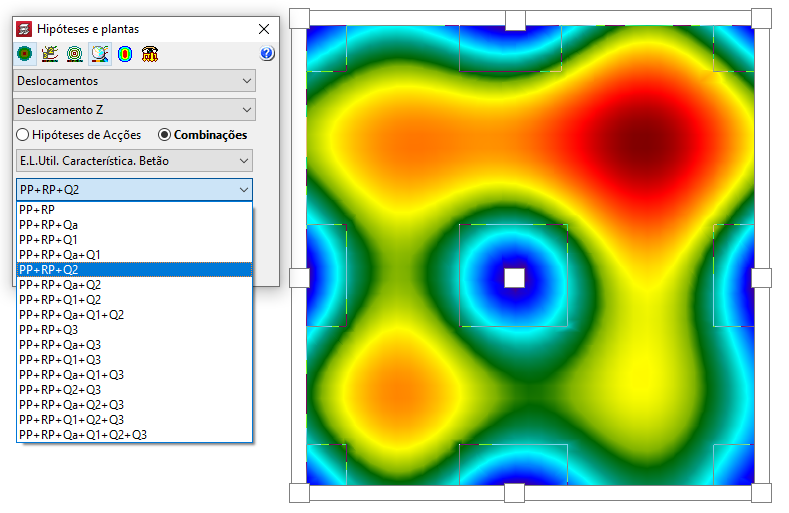Select the filled isovalues map icon
This screenshot has width=789, height=513.
24,54
